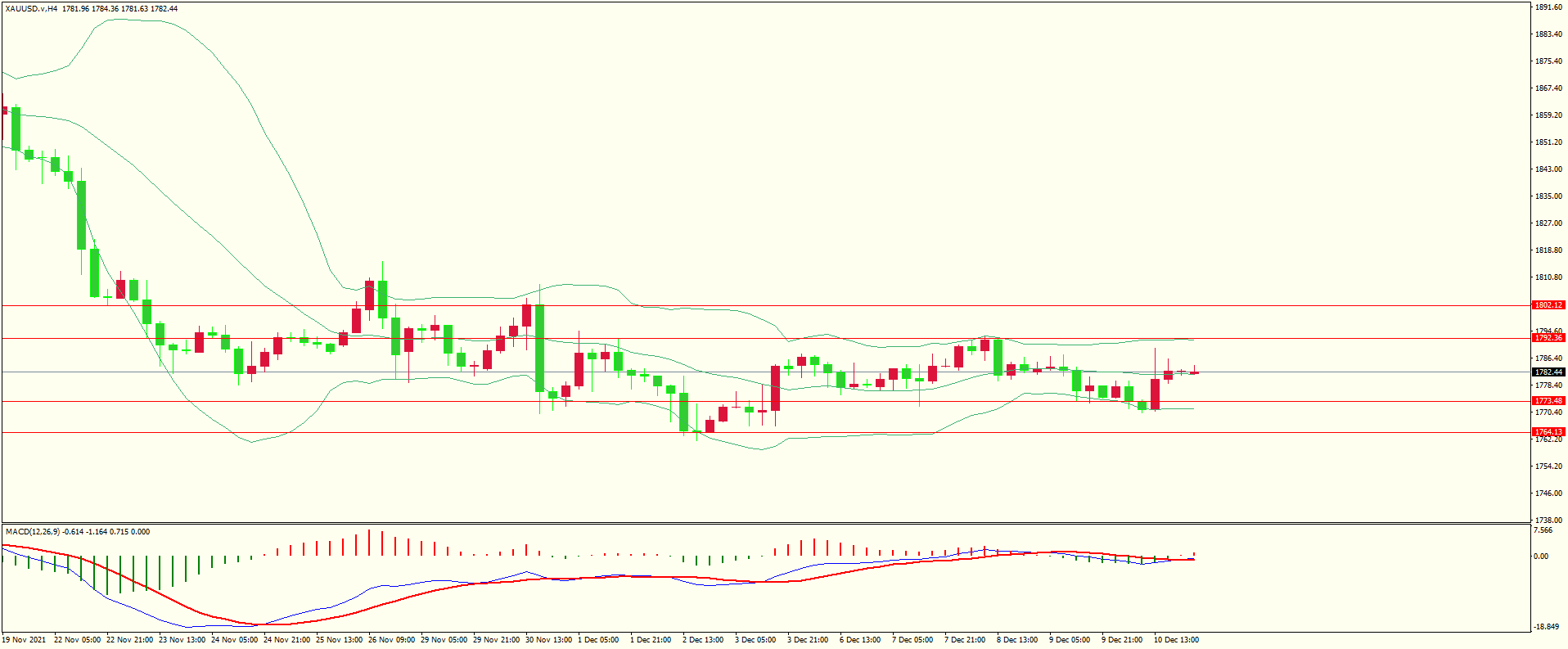Click the red 1802.12 price label
1568x649 pixels.
coord(1548,305)
